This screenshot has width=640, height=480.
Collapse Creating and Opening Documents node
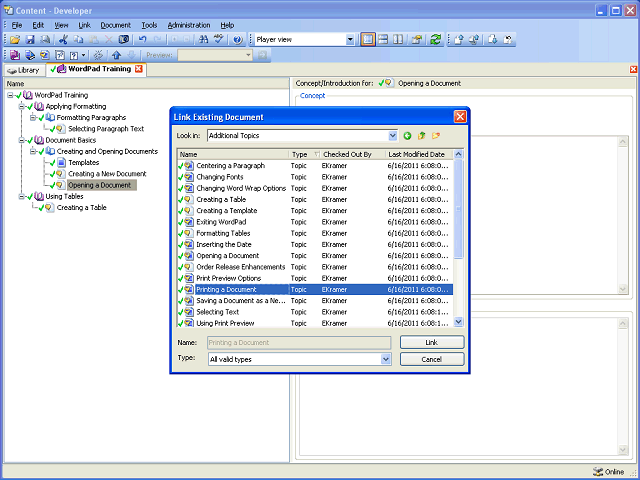(33, 151)
